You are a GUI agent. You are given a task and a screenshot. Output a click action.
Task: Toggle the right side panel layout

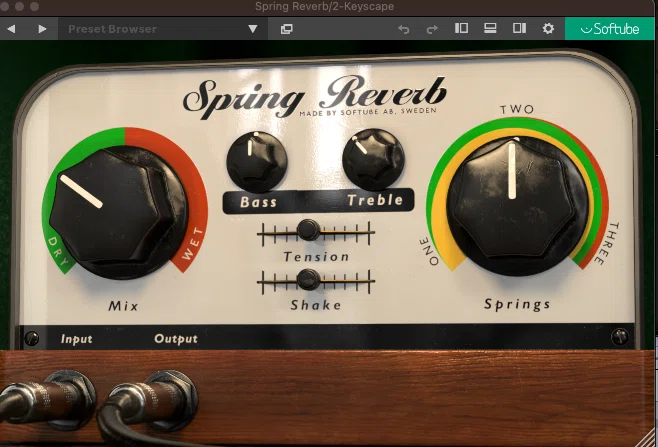(519, 28)
